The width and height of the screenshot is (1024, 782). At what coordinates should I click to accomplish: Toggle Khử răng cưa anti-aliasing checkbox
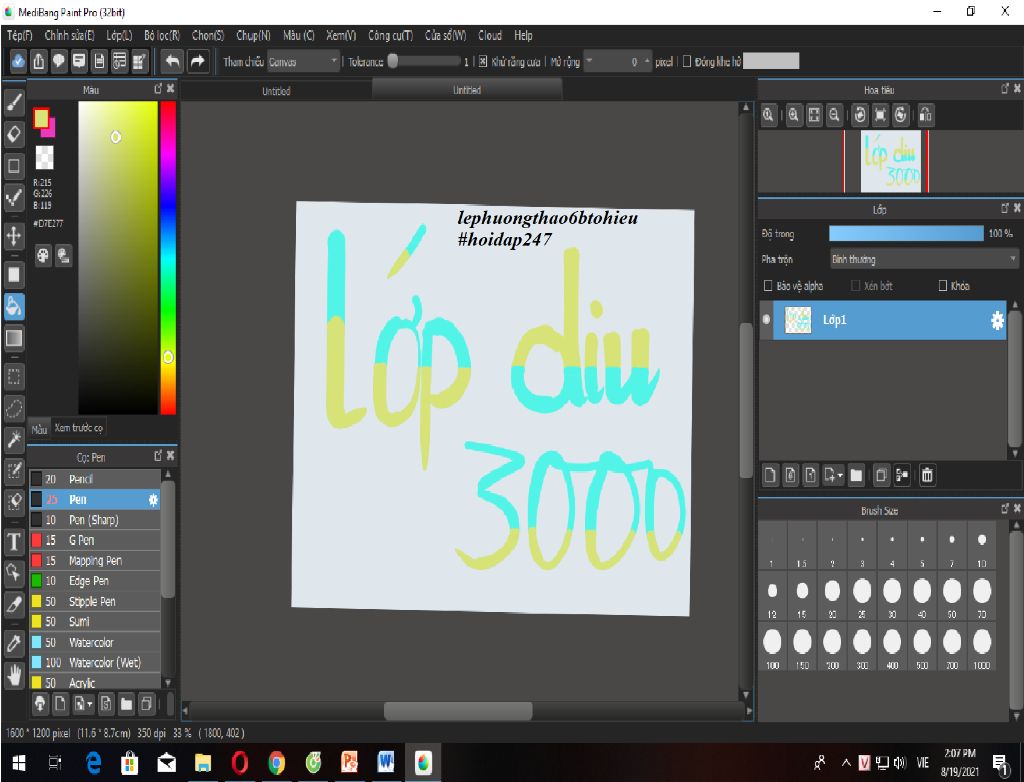point(483,61)
